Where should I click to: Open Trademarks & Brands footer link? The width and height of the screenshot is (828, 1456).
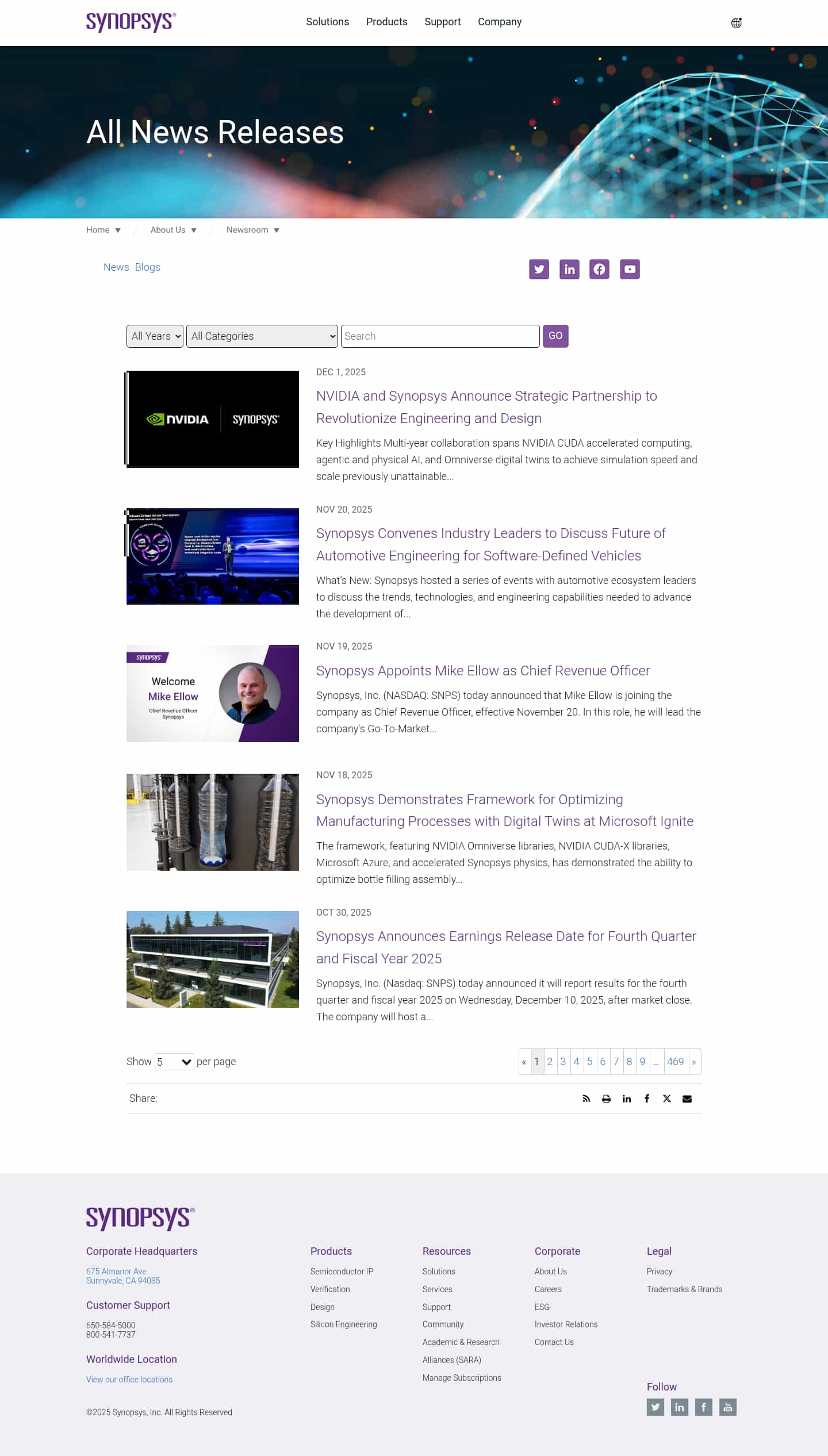[x=684, y=1289]
